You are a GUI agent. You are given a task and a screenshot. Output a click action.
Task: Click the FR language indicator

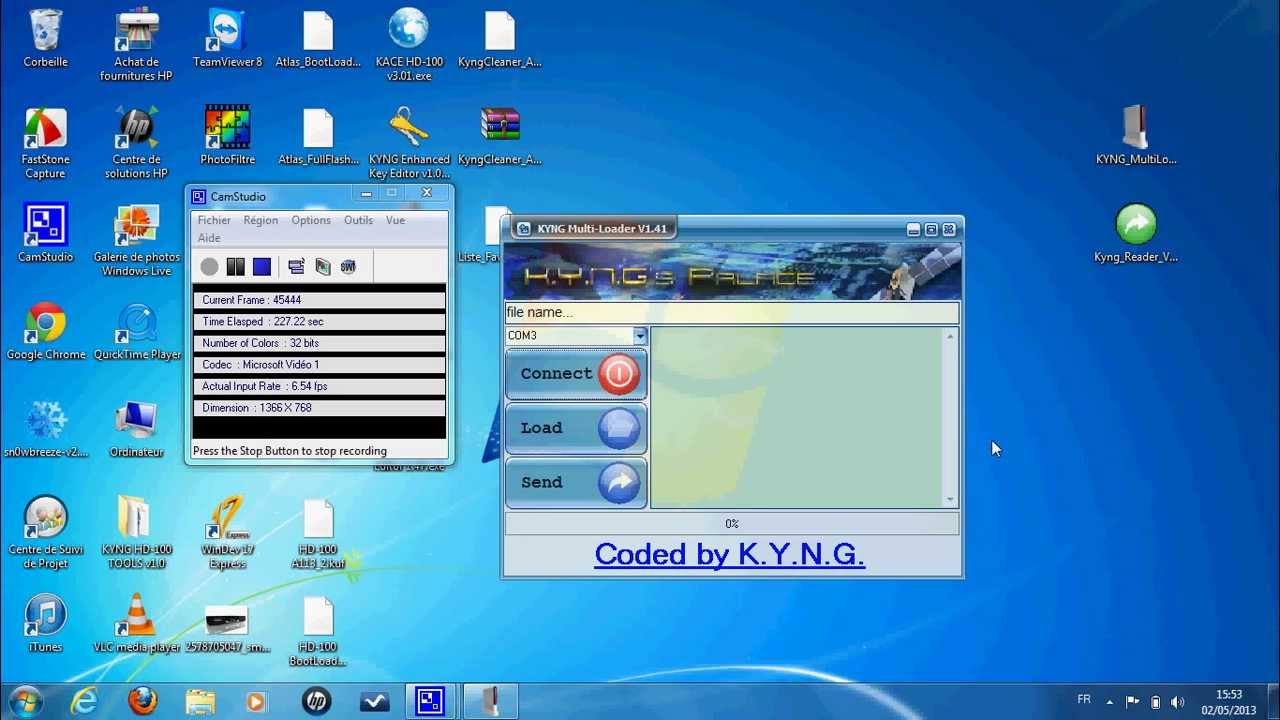[1084, 700]
